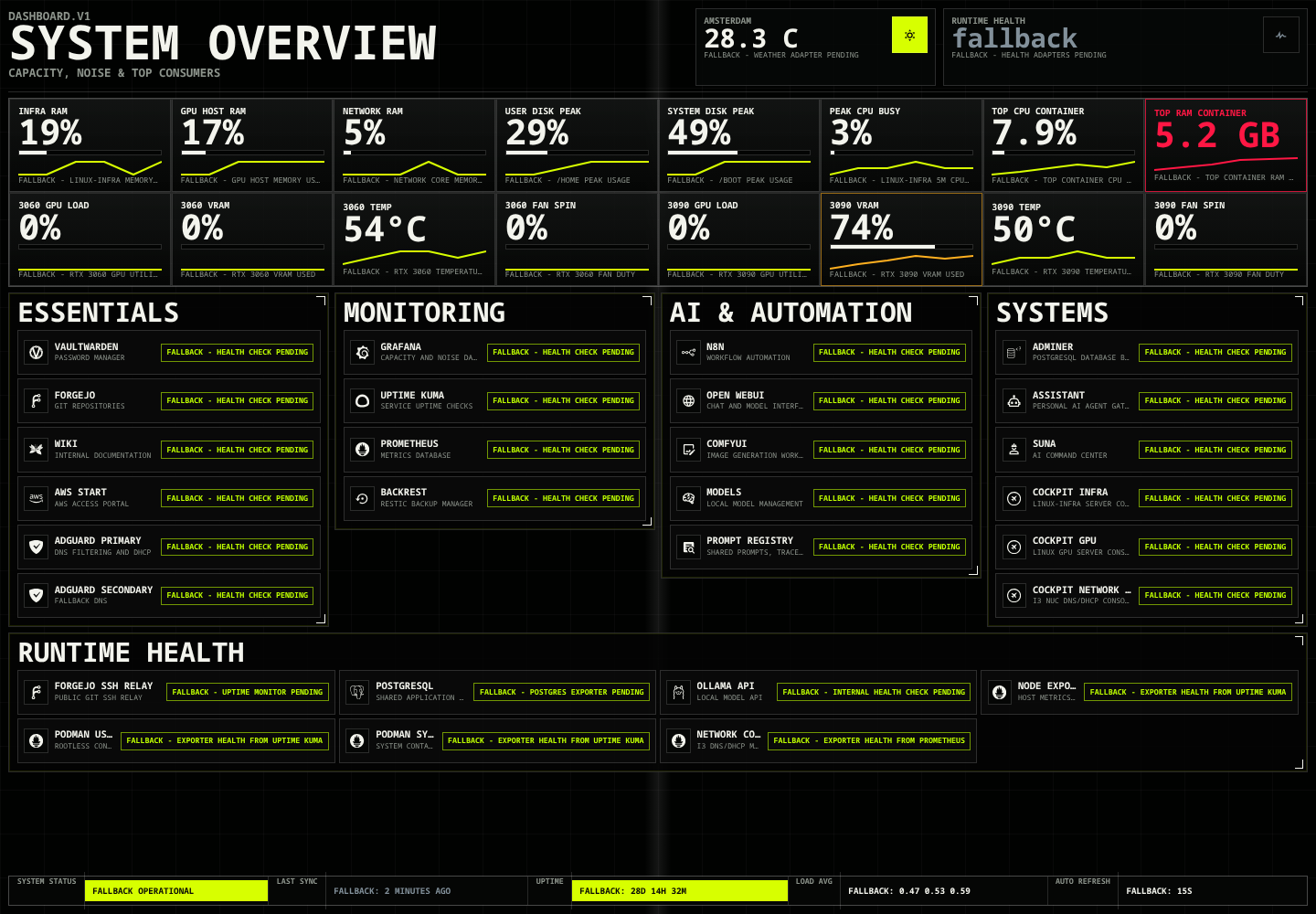Click the Grafana icon
Screen dimensions: 1316x914
click(363, 352)
